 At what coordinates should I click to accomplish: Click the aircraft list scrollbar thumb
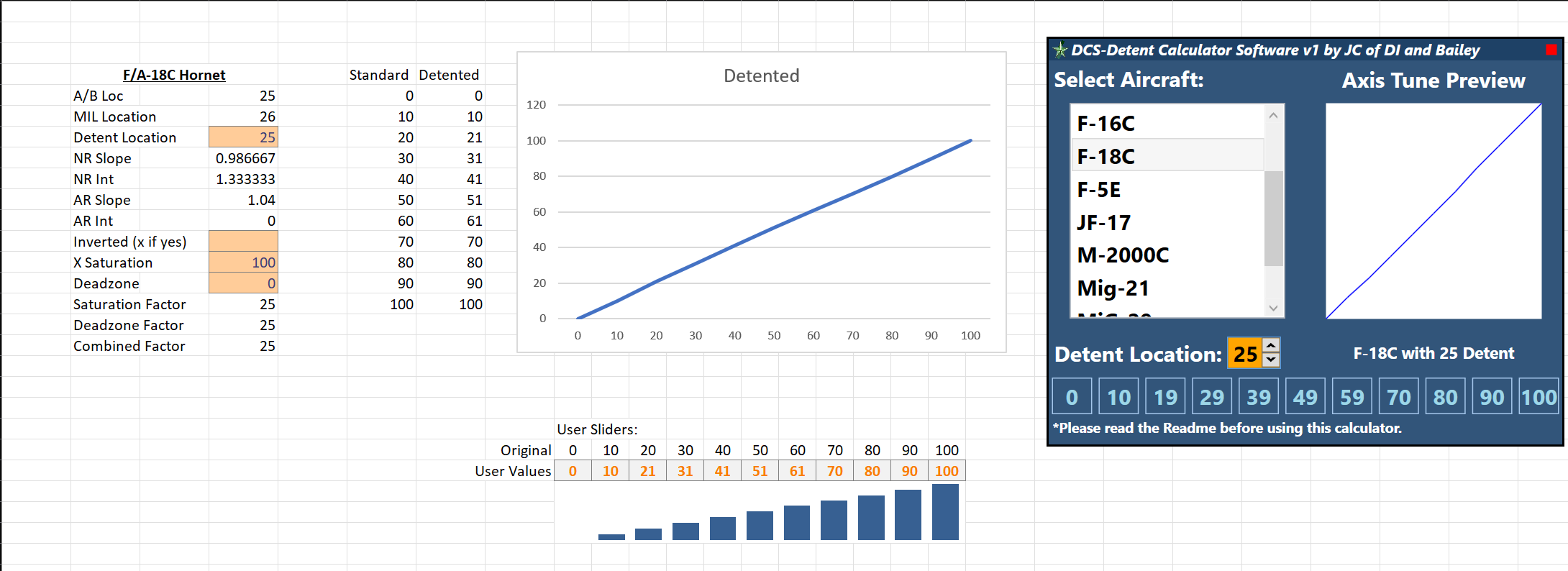[x=1273, y=218]
